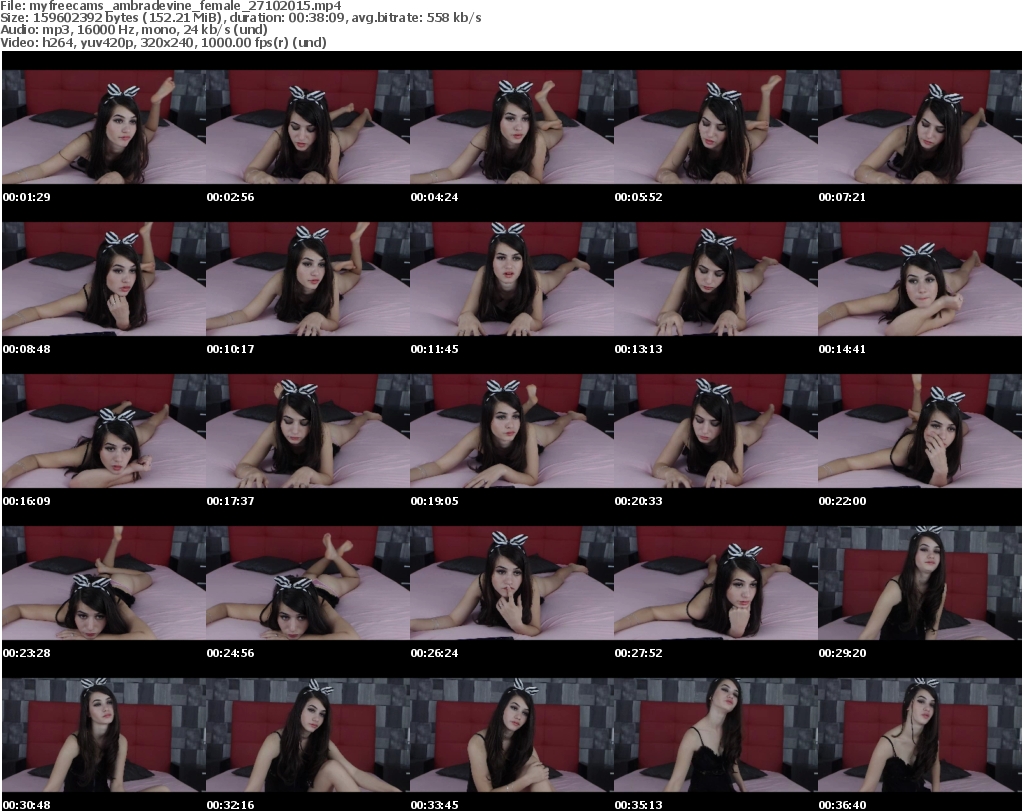Viewport: 1024px width, 811px height.
Task: Open the thumbnail at 00:24:56
Action: point(308,583)
